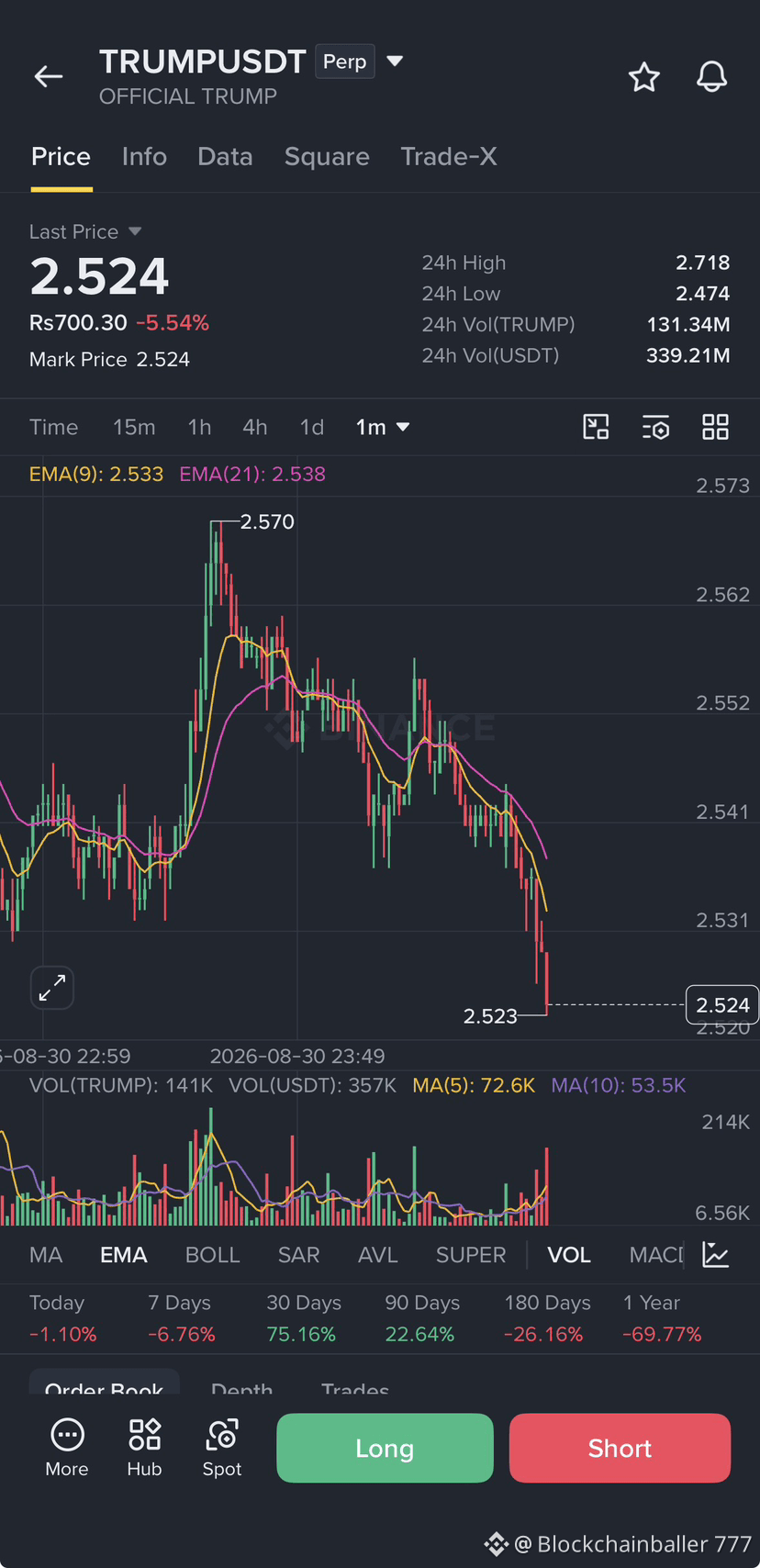
Task: Tap the VOL(TRUMP): 141K label
Action: point(121,1085)
